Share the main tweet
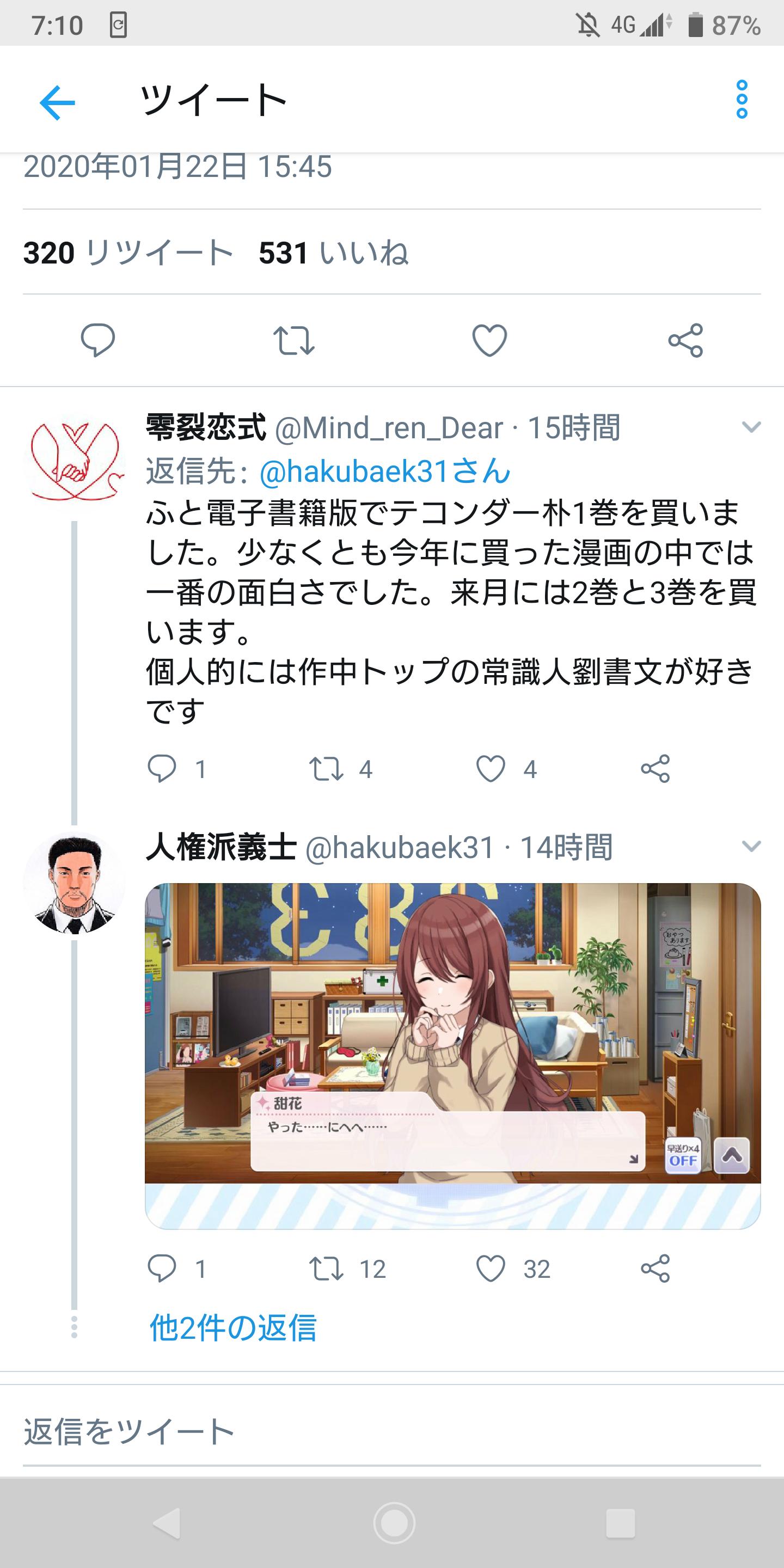Viewport: 784px width, 1568px height. (685, 340)
